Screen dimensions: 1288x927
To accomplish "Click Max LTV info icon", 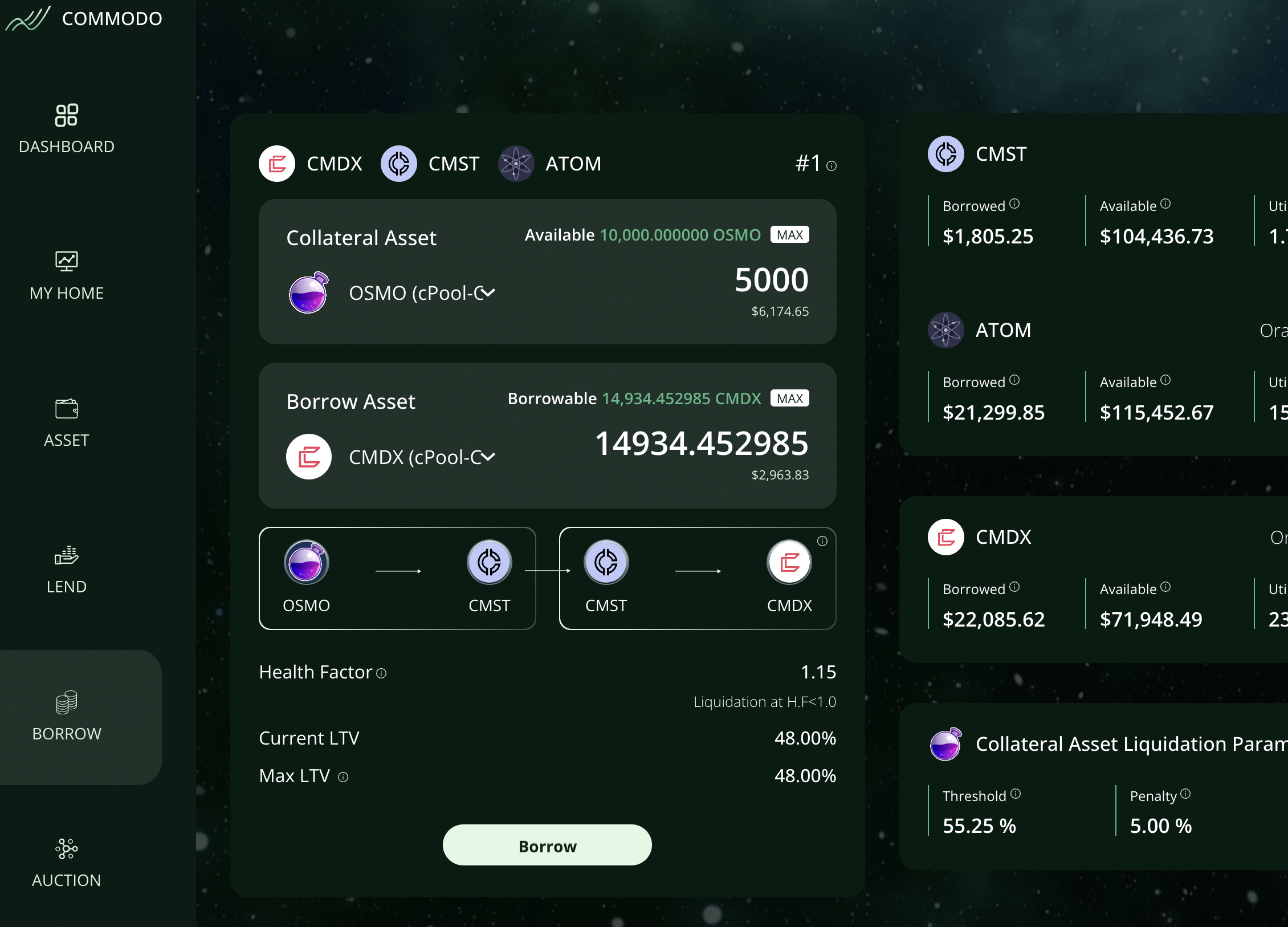I will (343, 777).
